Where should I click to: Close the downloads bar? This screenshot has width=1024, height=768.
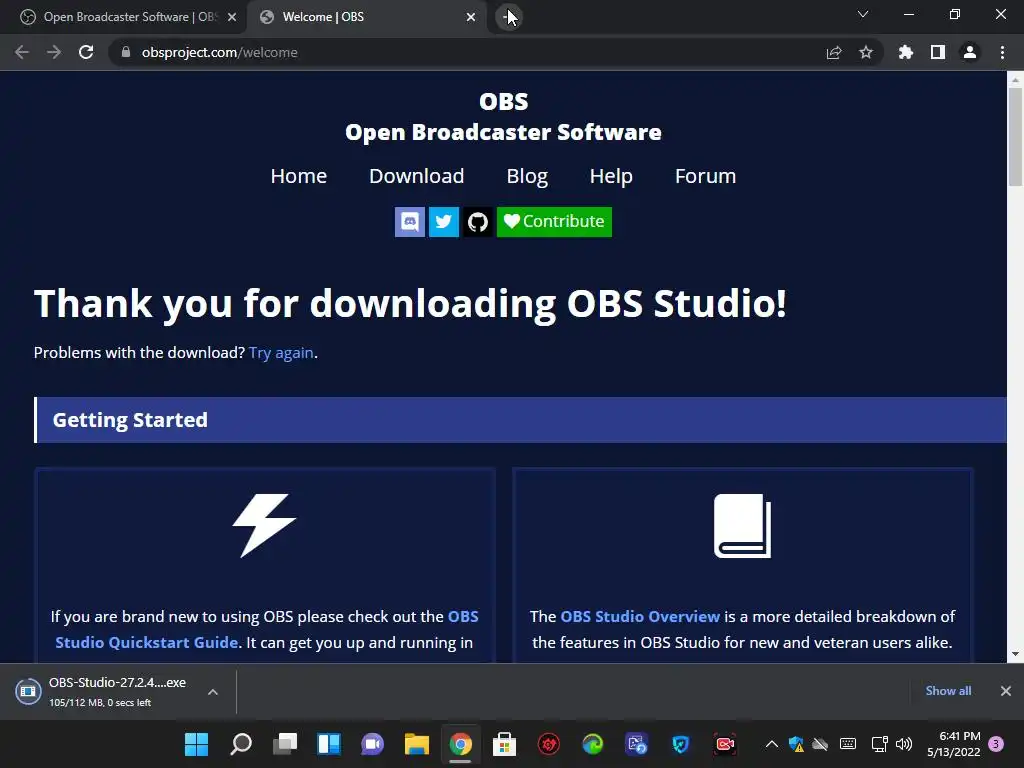point(1006,691)
